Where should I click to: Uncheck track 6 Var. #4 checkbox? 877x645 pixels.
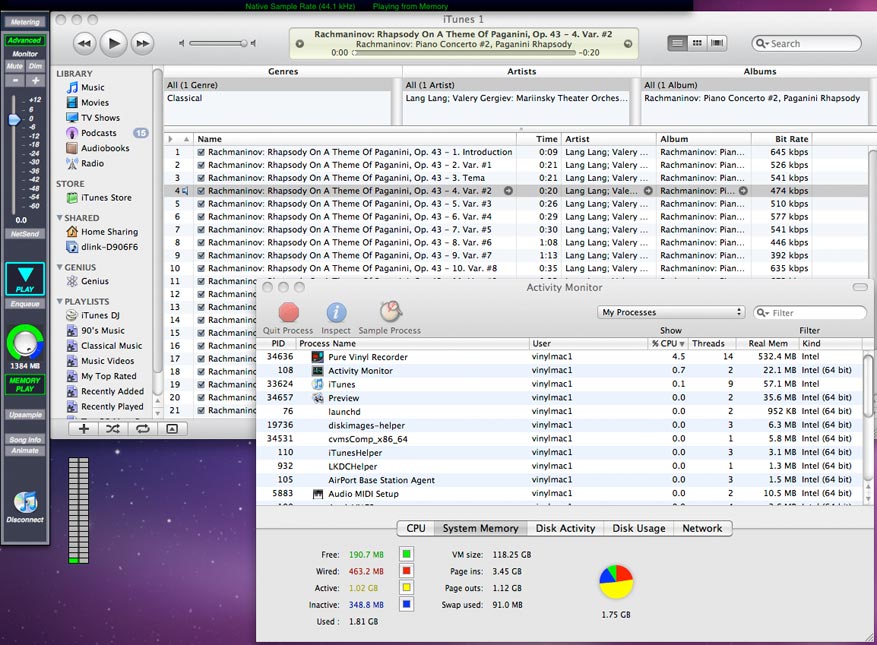[201, 216]
